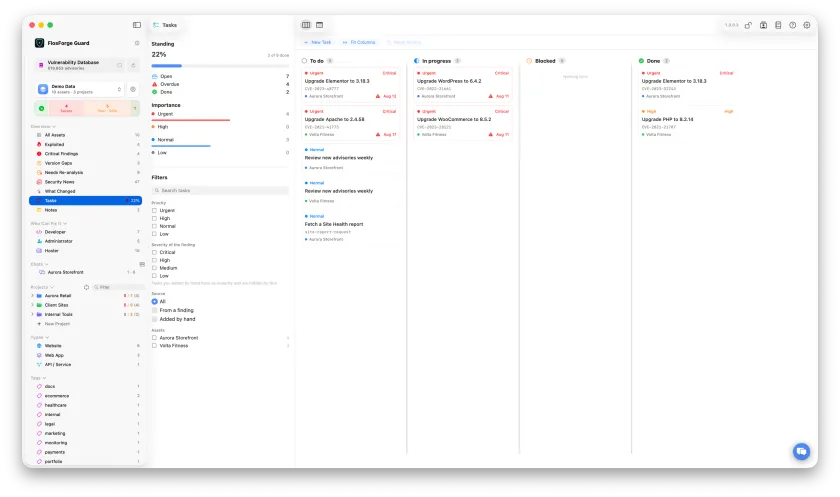Viewport: 840px width, 497px height.
Task: Click the target icon next to the Projects filter
Action: (86, 287)
